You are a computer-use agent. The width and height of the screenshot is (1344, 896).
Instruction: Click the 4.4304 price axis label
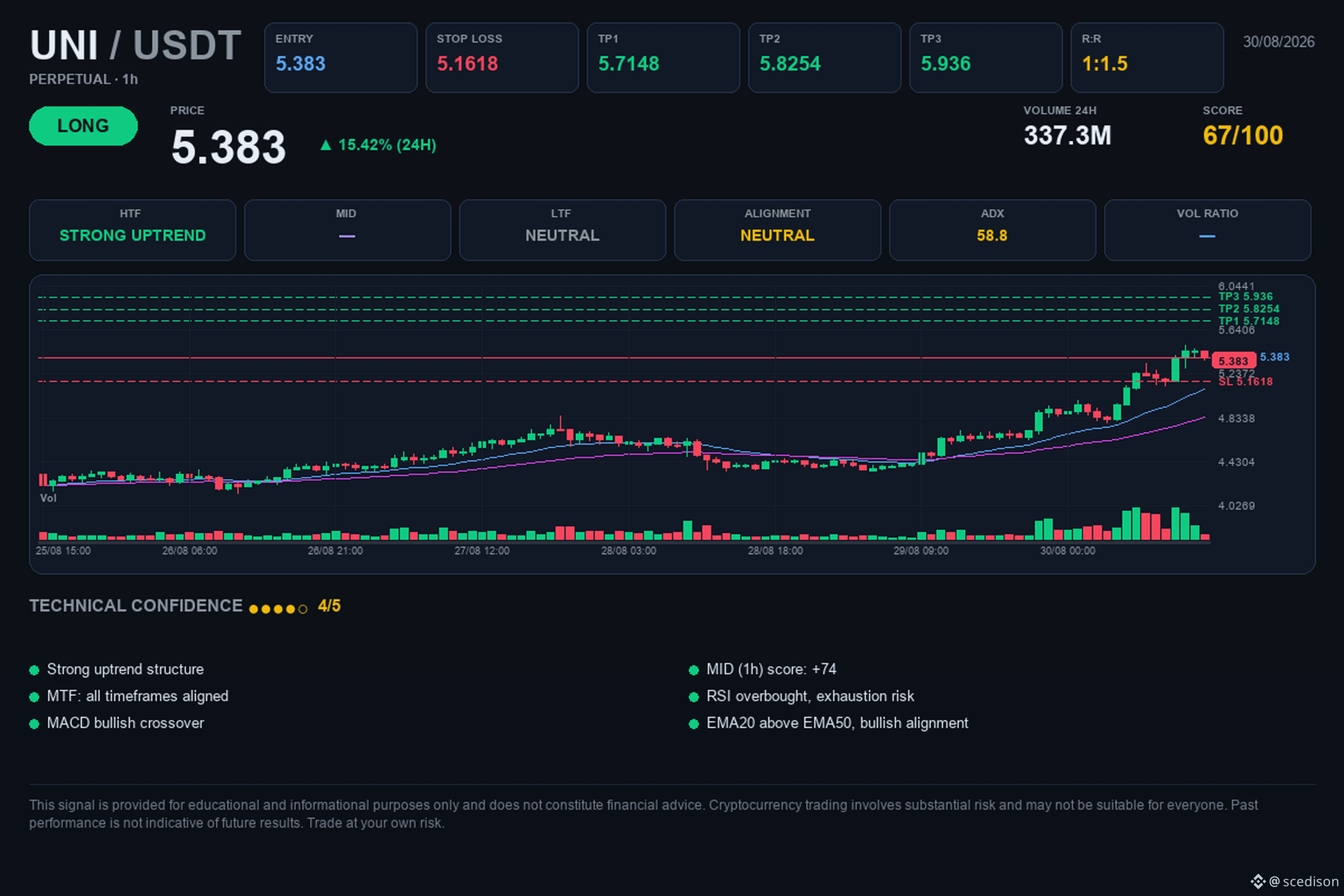[1236, 463]
